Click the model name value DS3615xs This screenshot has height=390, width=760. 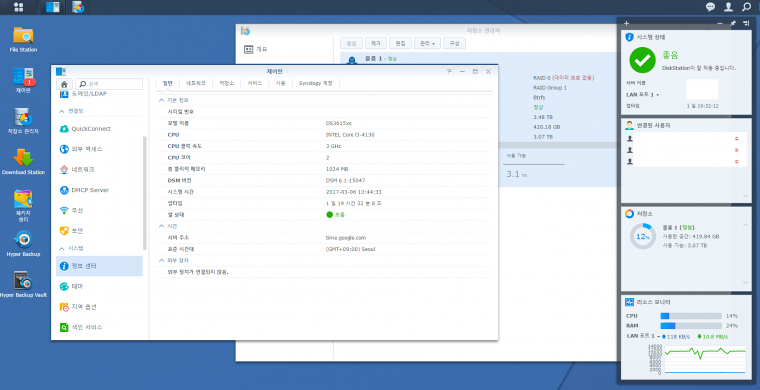tap(339, 123)
